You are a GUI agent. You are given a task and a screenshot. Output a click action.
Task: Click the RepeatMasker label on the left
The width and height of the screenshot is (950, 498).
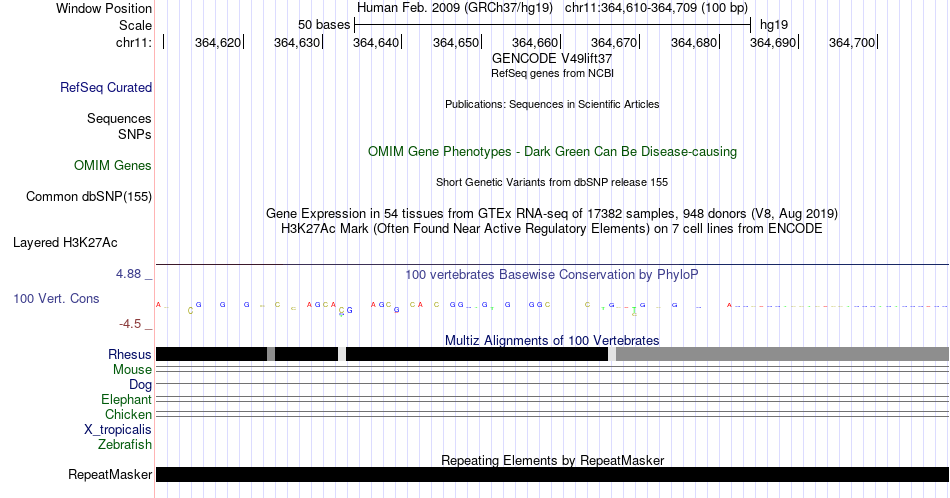click(x=110, y=474)
